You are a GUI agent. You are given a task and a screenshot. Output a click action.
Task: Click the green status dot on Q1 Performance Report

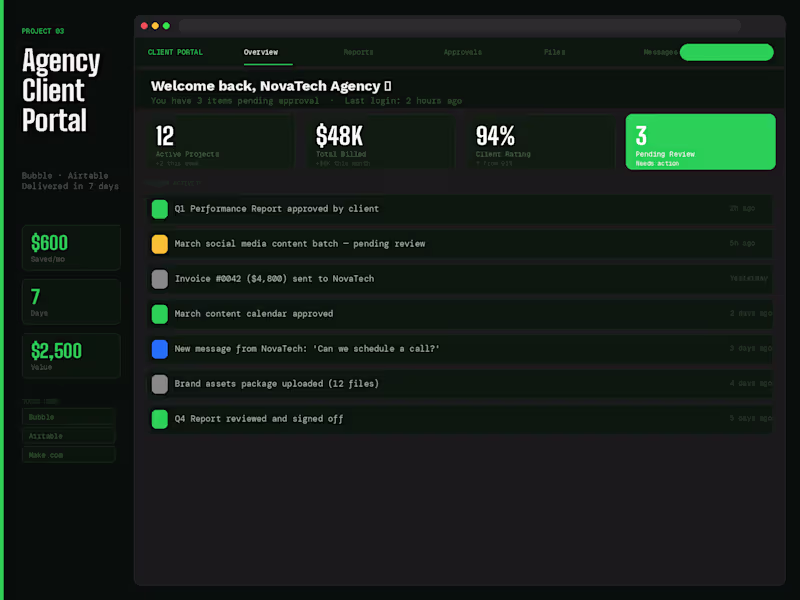(159, 209)
